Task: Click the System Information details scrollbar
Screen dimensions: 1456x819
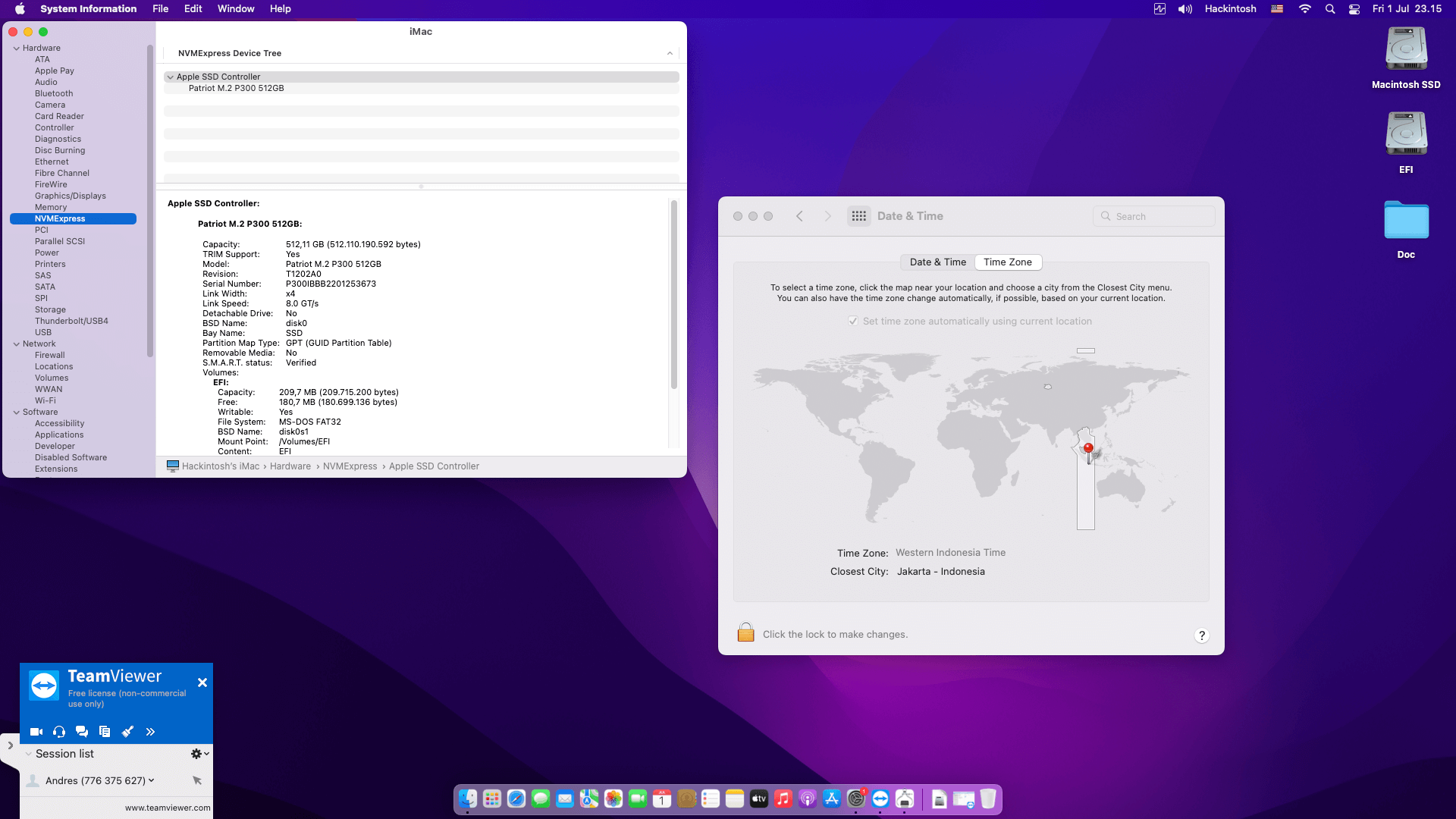Action: 673,295
